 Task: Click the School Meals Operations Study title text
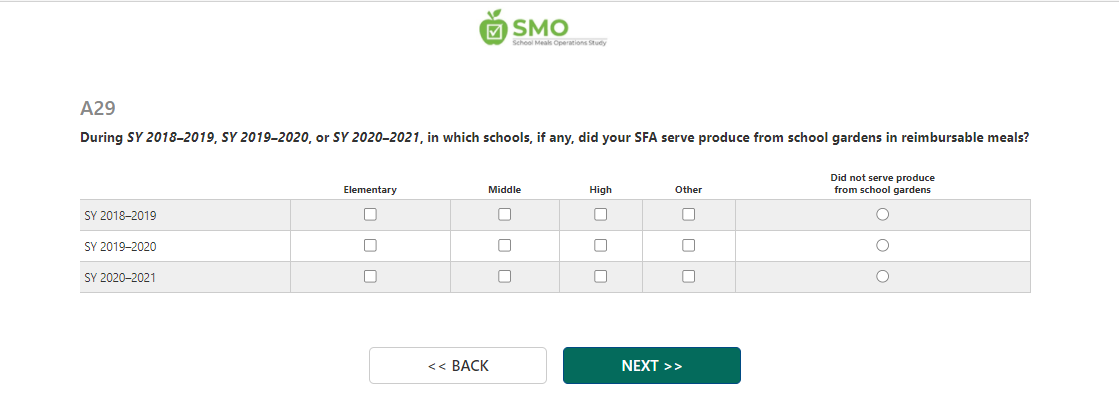point(559,43)
